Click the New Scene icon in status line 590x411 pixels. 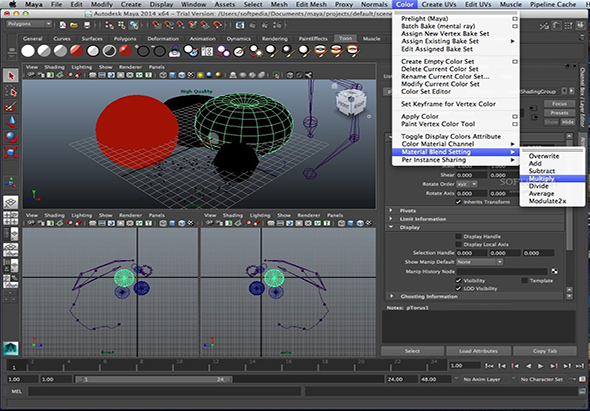pos(63,25)
